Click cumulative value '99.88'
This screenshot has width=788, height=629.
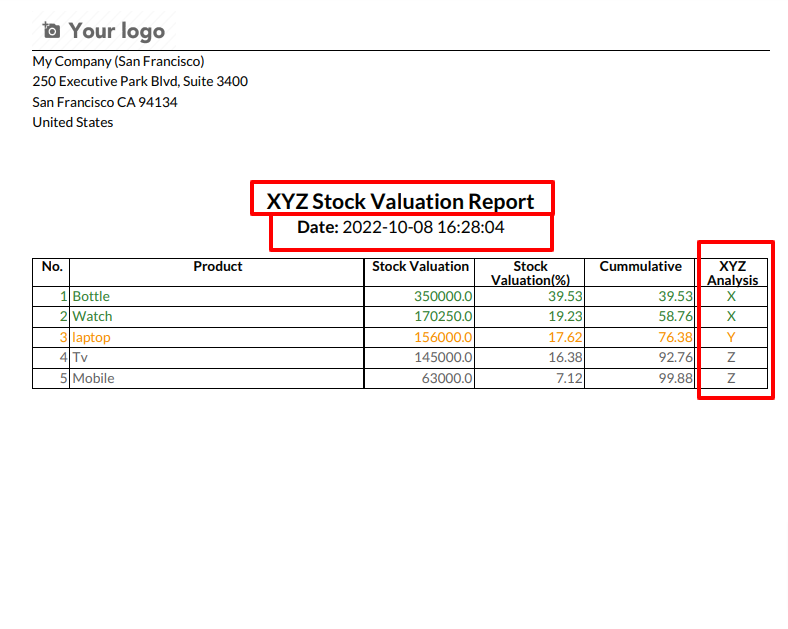(675, 378)
